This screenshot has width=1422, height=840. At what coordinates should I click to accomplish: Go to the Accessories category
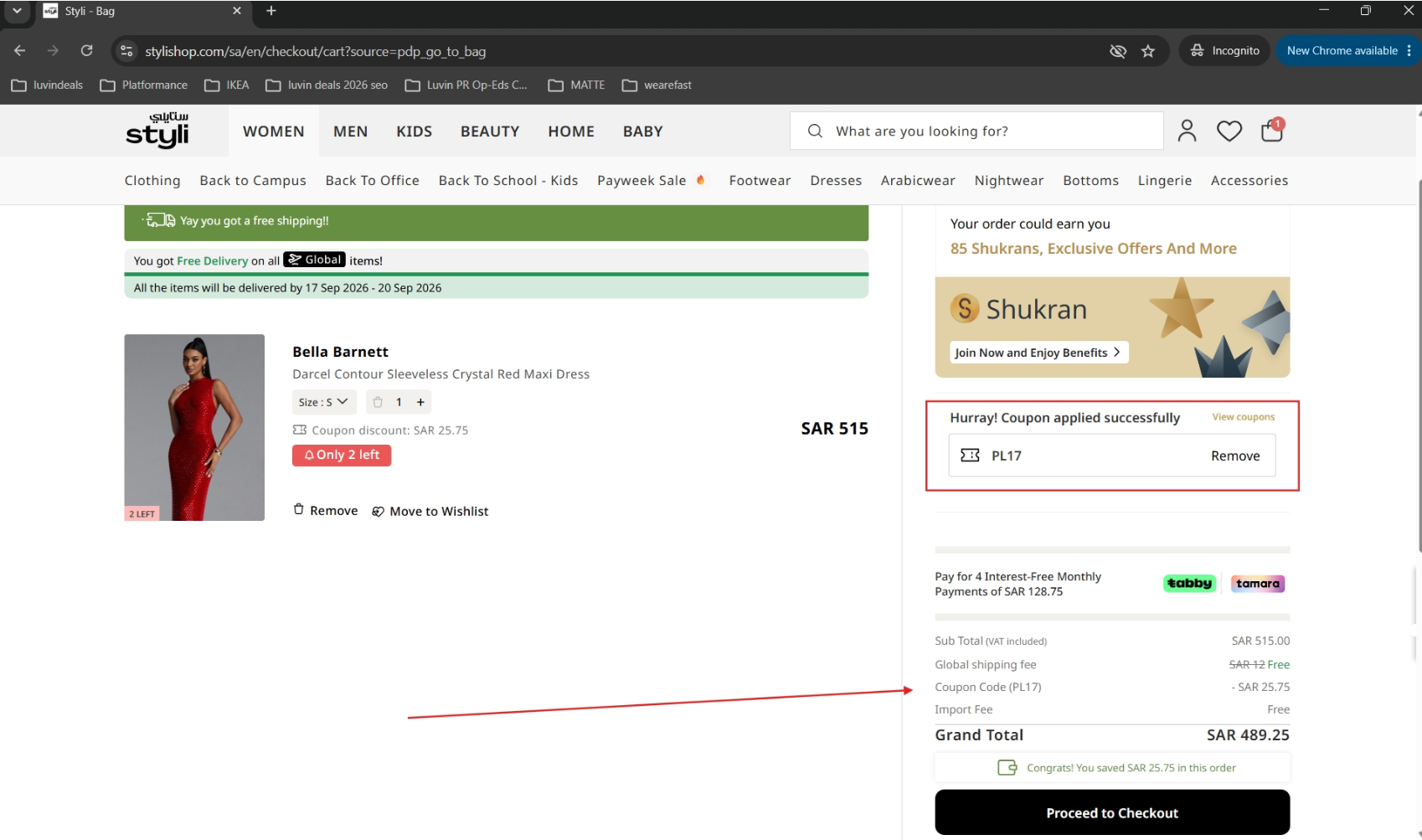tap(1249, 181)
